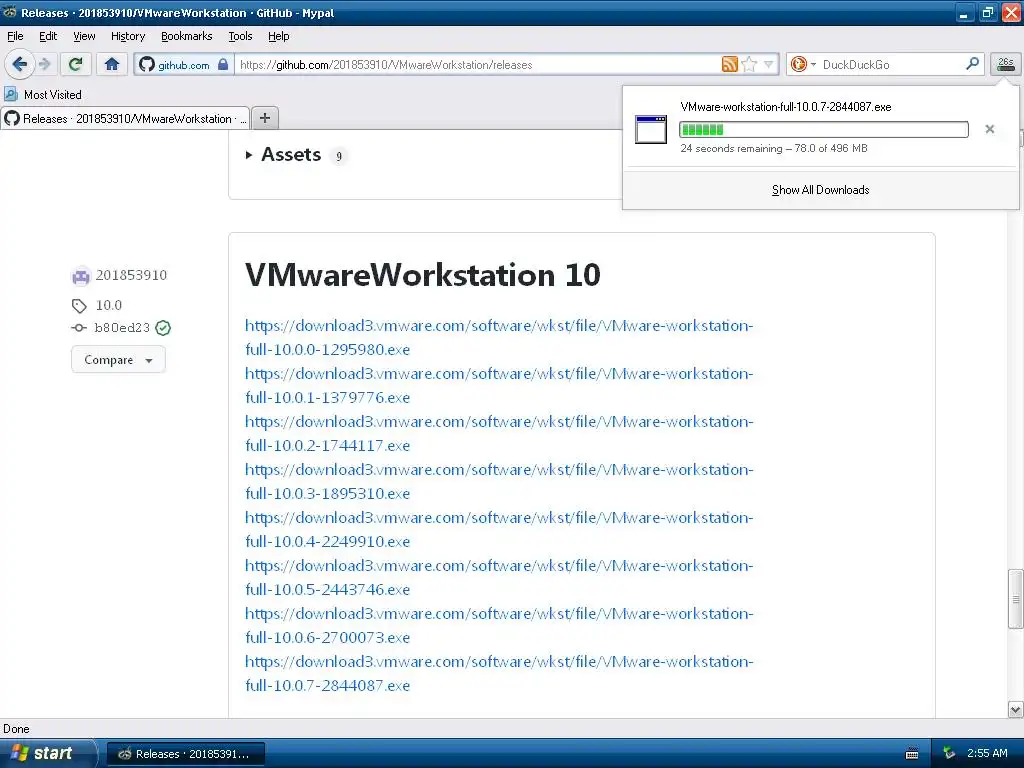Open the Most Visited bookmarks folder
Image resolution: width=1024 pixels, height=768 pixels.
coord(43,95)
